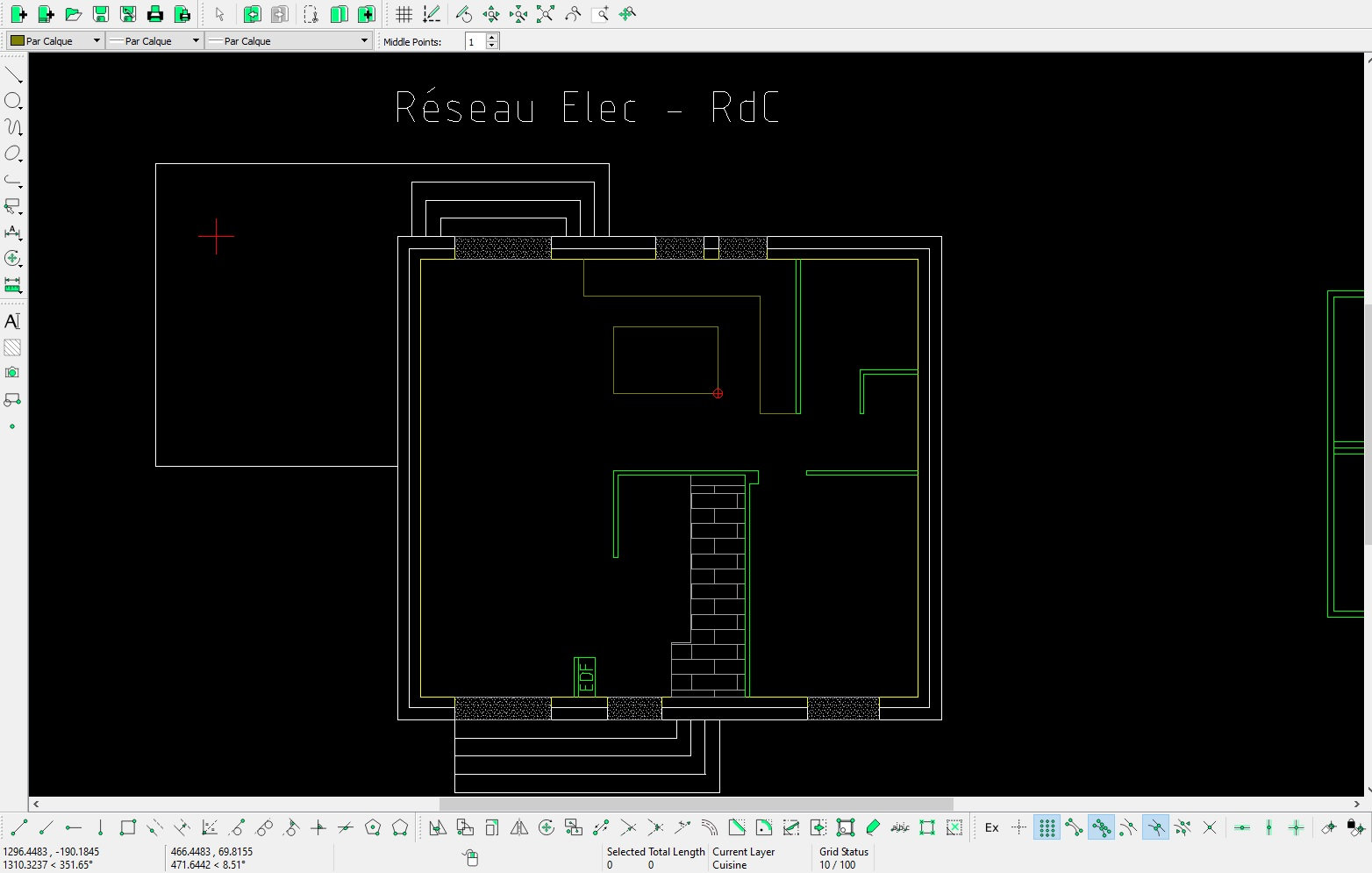1372x873 pixels.
Task: Cut the selected entities
Action: point(311,14)
